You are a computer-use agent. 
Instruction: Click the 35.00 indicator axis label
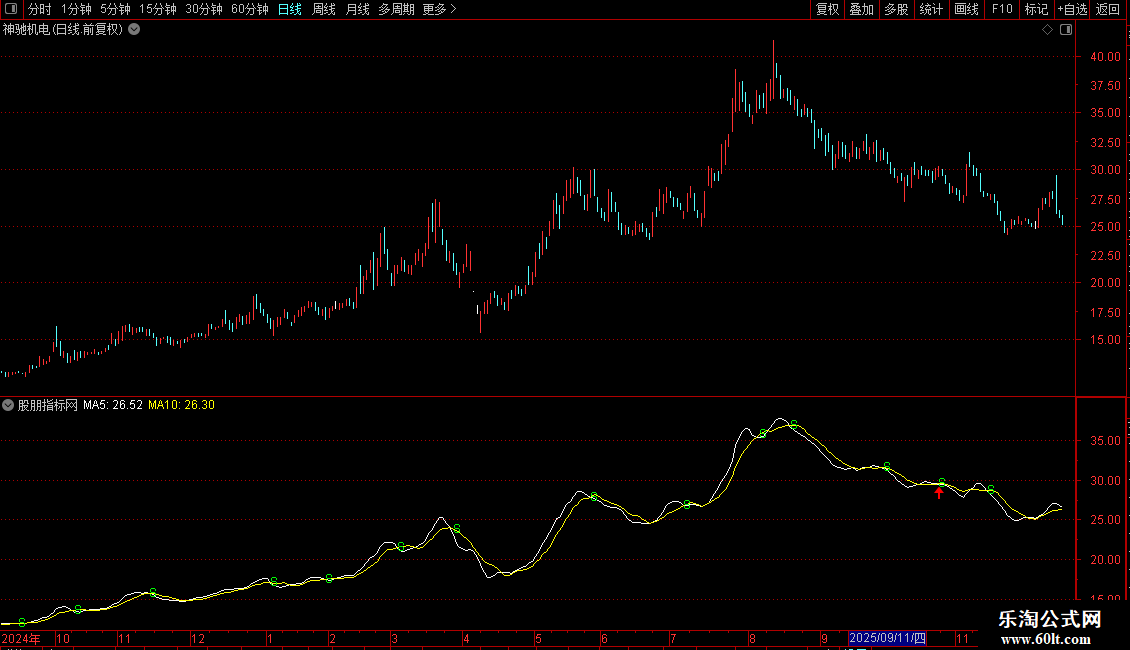(1105, 441)
